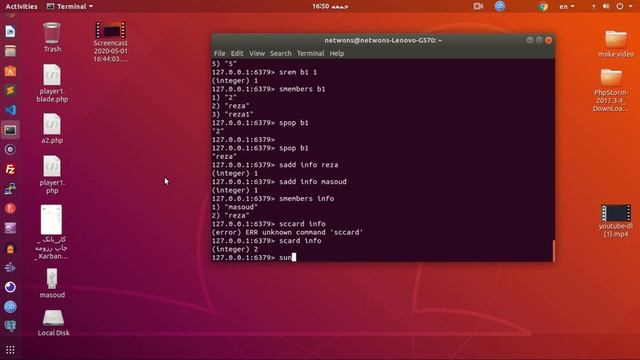This screenshot has width=640, height=360.
Task: Click the Chrome icon in the top bar
Action: [x=543, y=7]
